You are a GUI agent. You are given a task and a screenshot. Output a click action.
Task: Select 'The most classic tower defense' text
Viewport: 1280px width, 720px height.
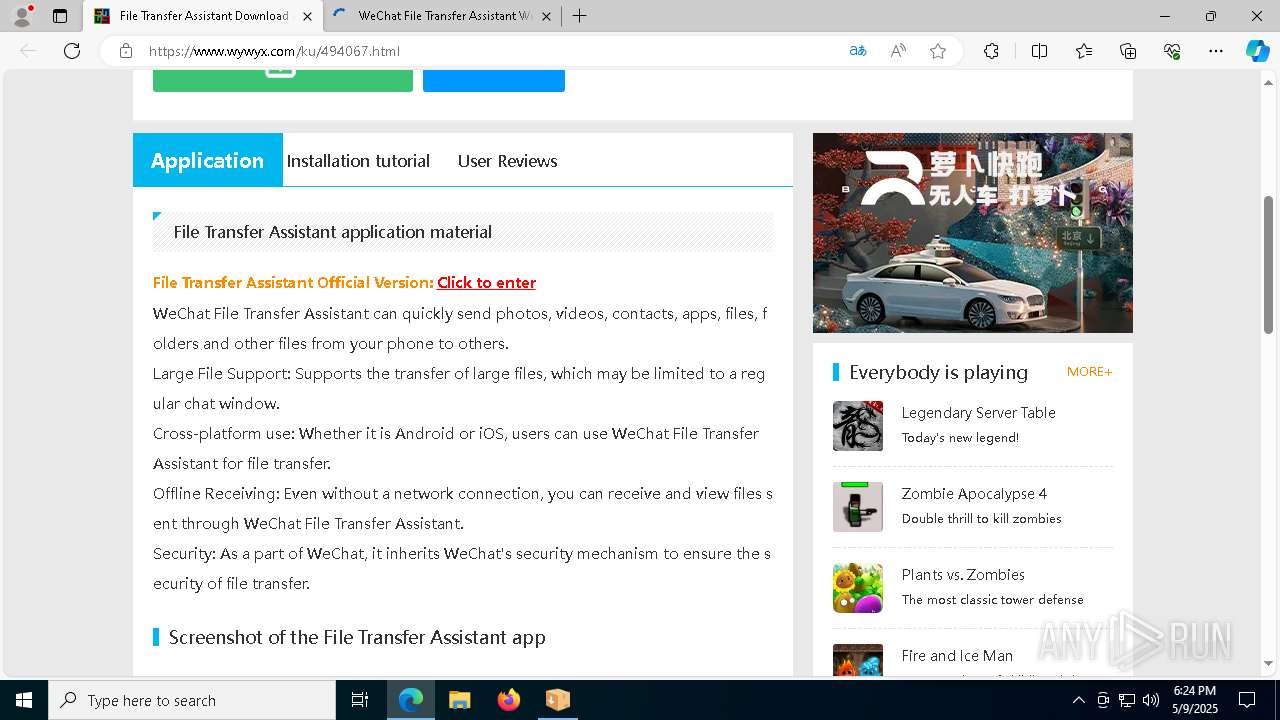[x=992, y=600]
